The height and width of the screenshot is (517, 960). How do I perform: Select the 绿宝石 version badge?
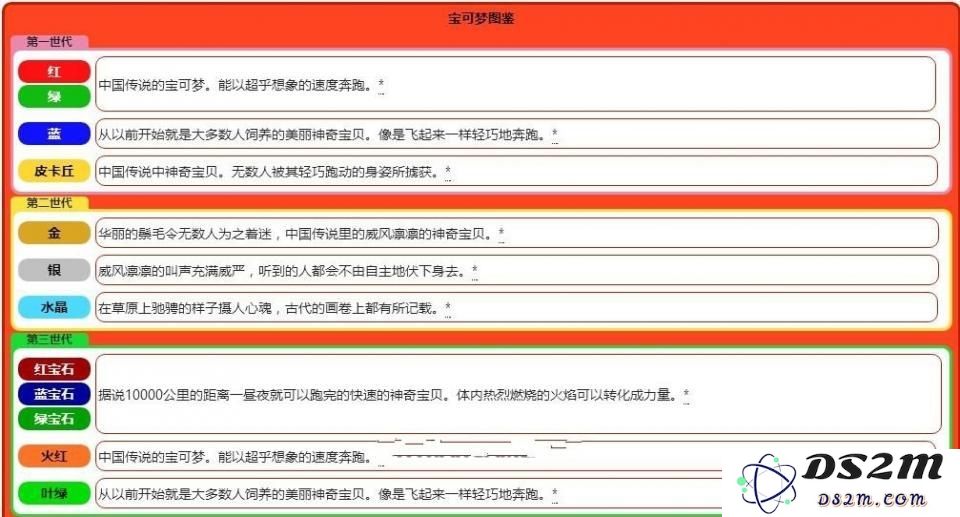click(x=54, y=419)
